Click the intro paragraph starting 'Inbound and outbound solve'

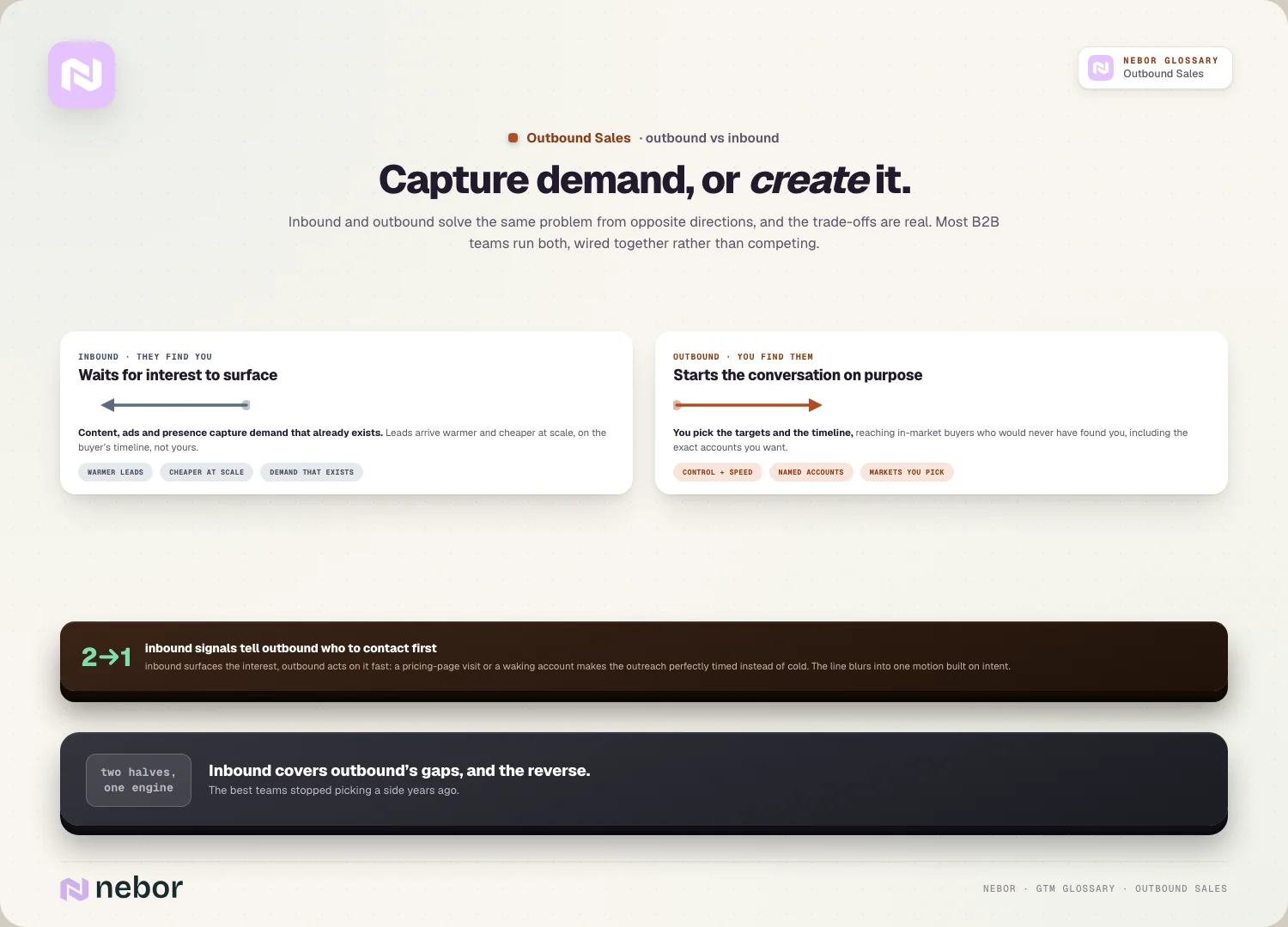[x=644, y=233]
